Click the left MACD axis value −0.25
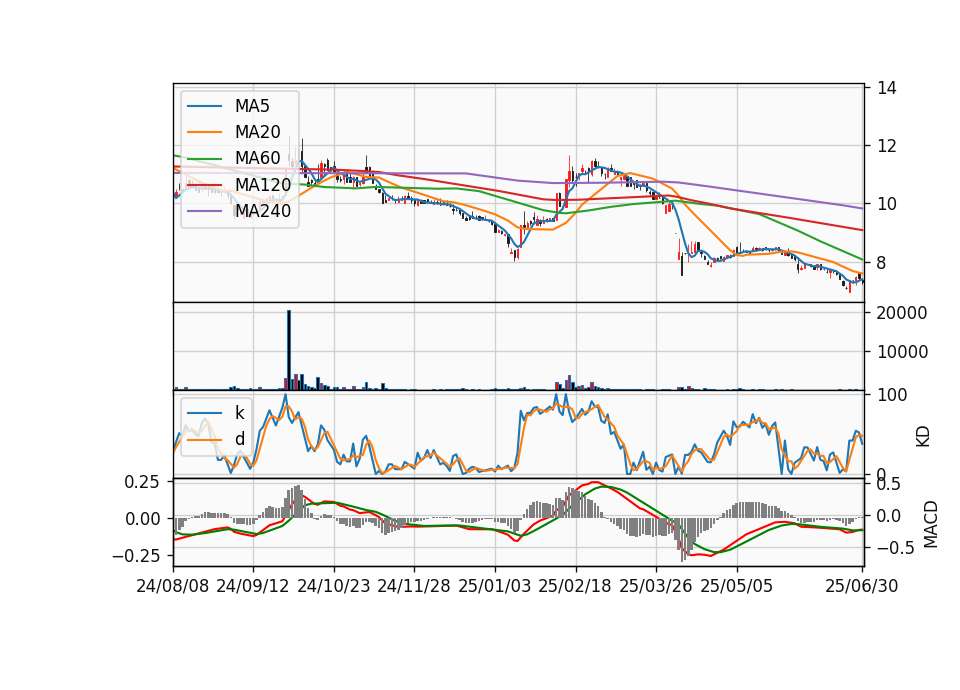This screenshot has width=960, height=690. 136,556
